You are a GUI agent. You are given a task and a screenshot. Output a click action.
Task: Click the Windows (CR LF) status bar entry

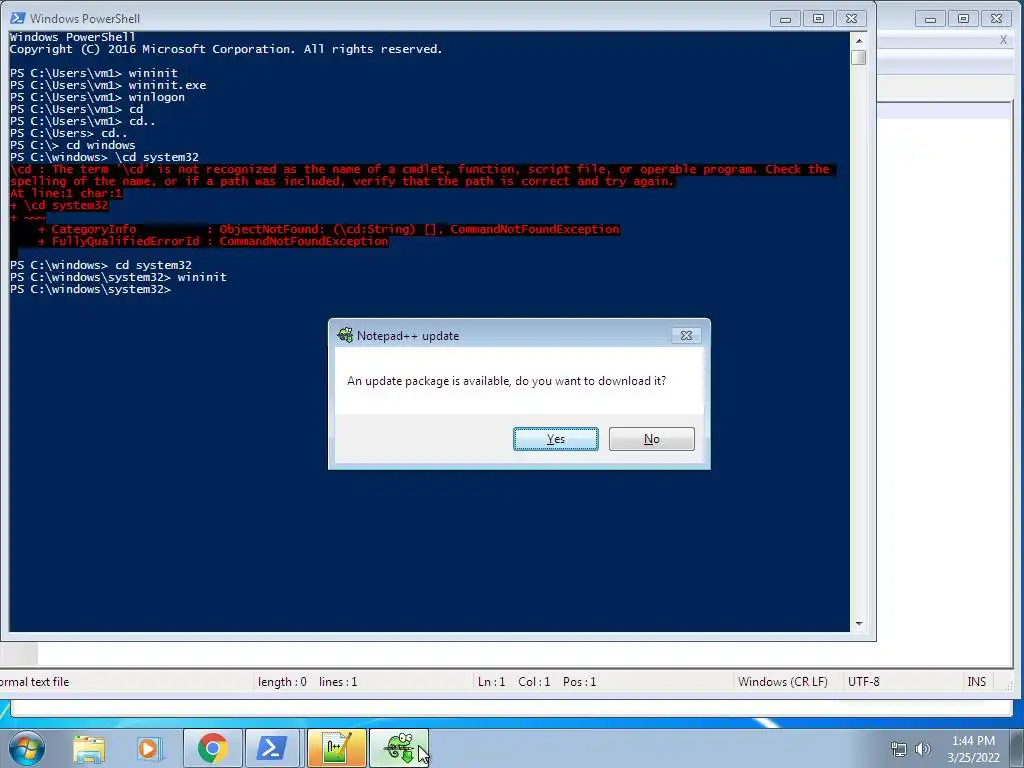click(782, 682)
